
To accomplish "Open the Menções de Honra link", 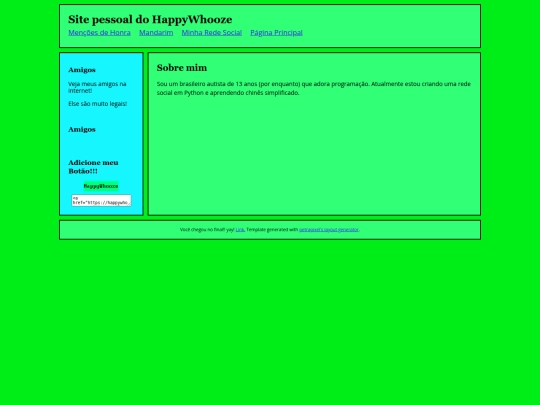I will coord(99,32).
